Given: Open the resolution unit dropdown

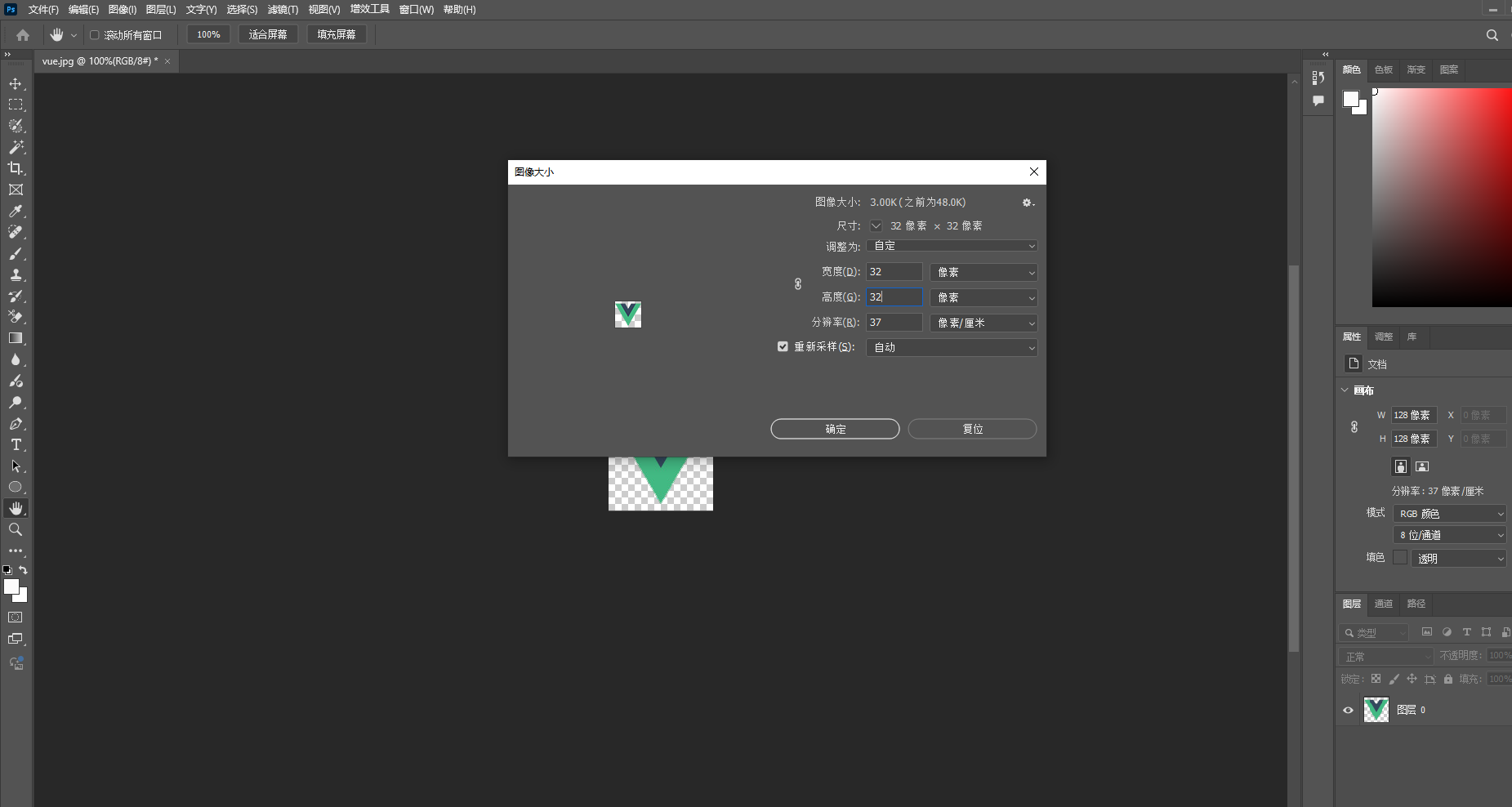Looking at the screenshot, I should (983, 323).
